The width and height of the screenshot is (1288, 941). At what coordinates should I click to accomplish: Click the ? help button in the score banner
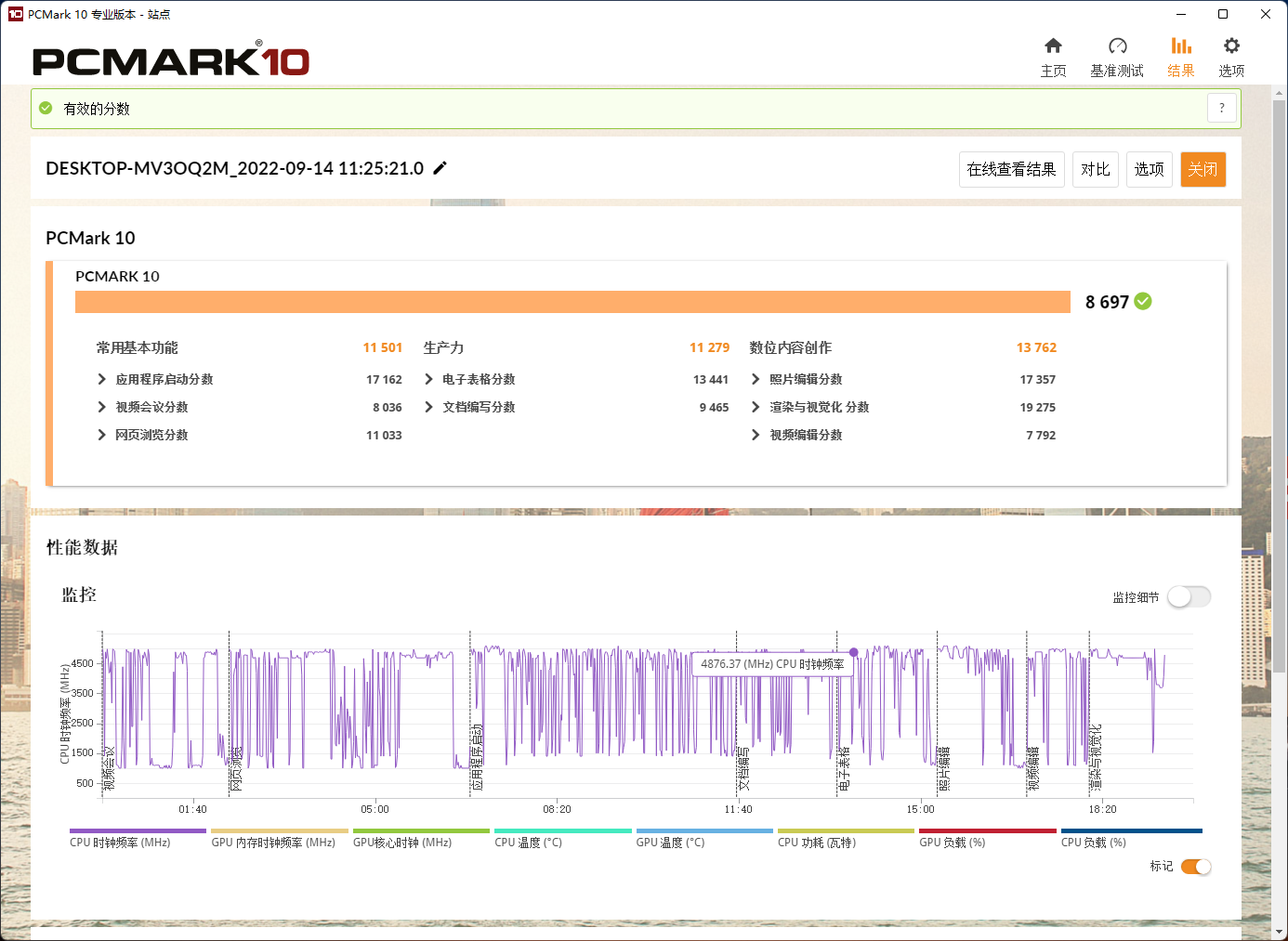pyautogui.click(x=1222, y=108)
